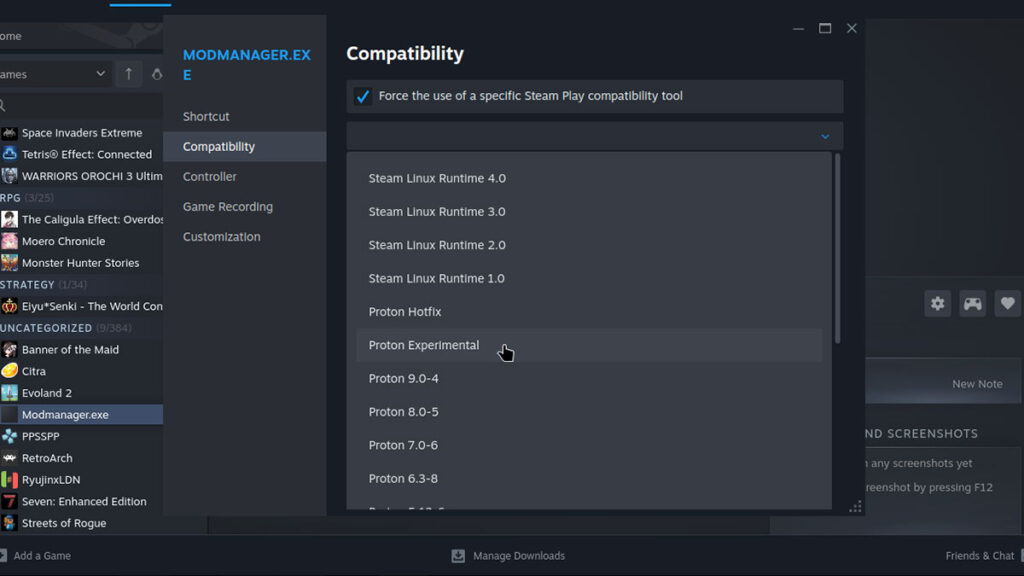Open Friends & Chat
This screenshot has width=1024, height=576.
click(980, 556)
